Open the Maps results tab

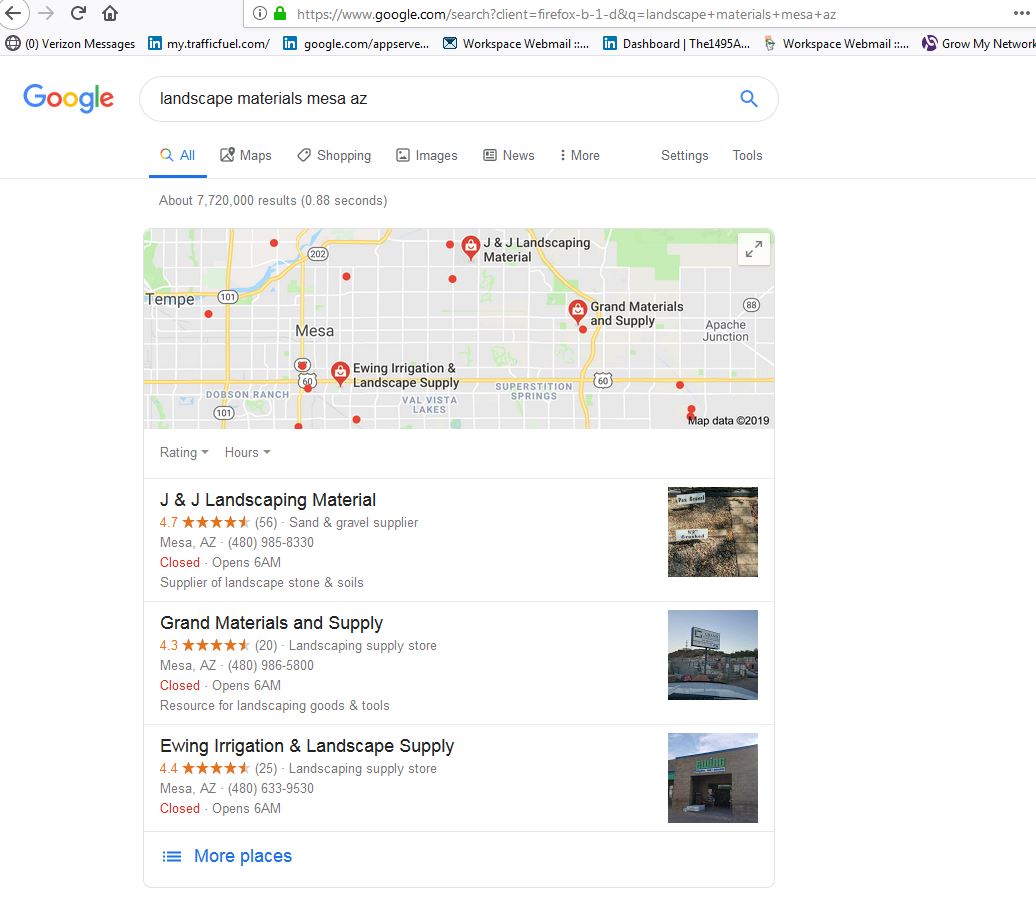pyautogui.click(x=246, y=155)
